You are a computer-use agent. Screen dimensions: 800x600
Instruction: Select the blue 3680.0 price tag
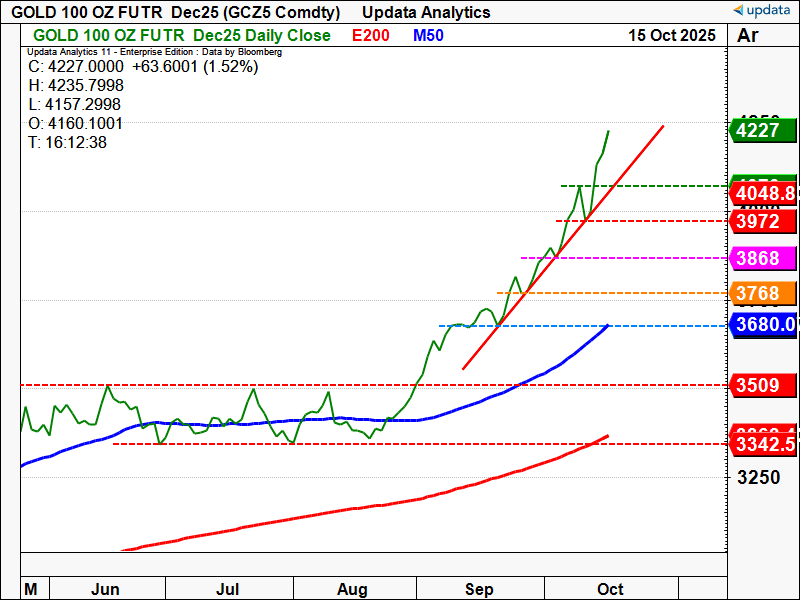763,325
